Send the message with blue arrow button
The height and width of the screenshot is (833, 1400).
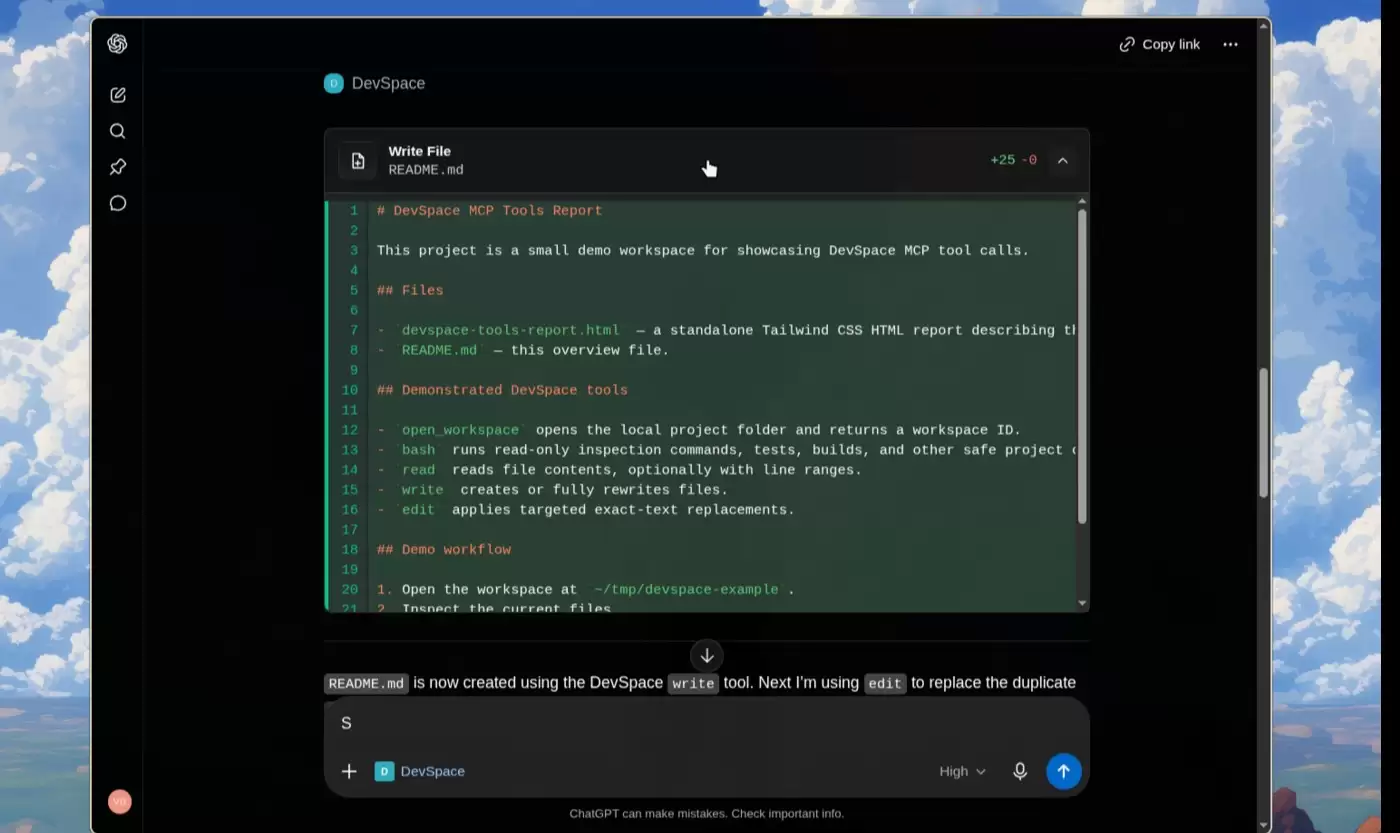pyautogui.click(x=1064, y=771)
